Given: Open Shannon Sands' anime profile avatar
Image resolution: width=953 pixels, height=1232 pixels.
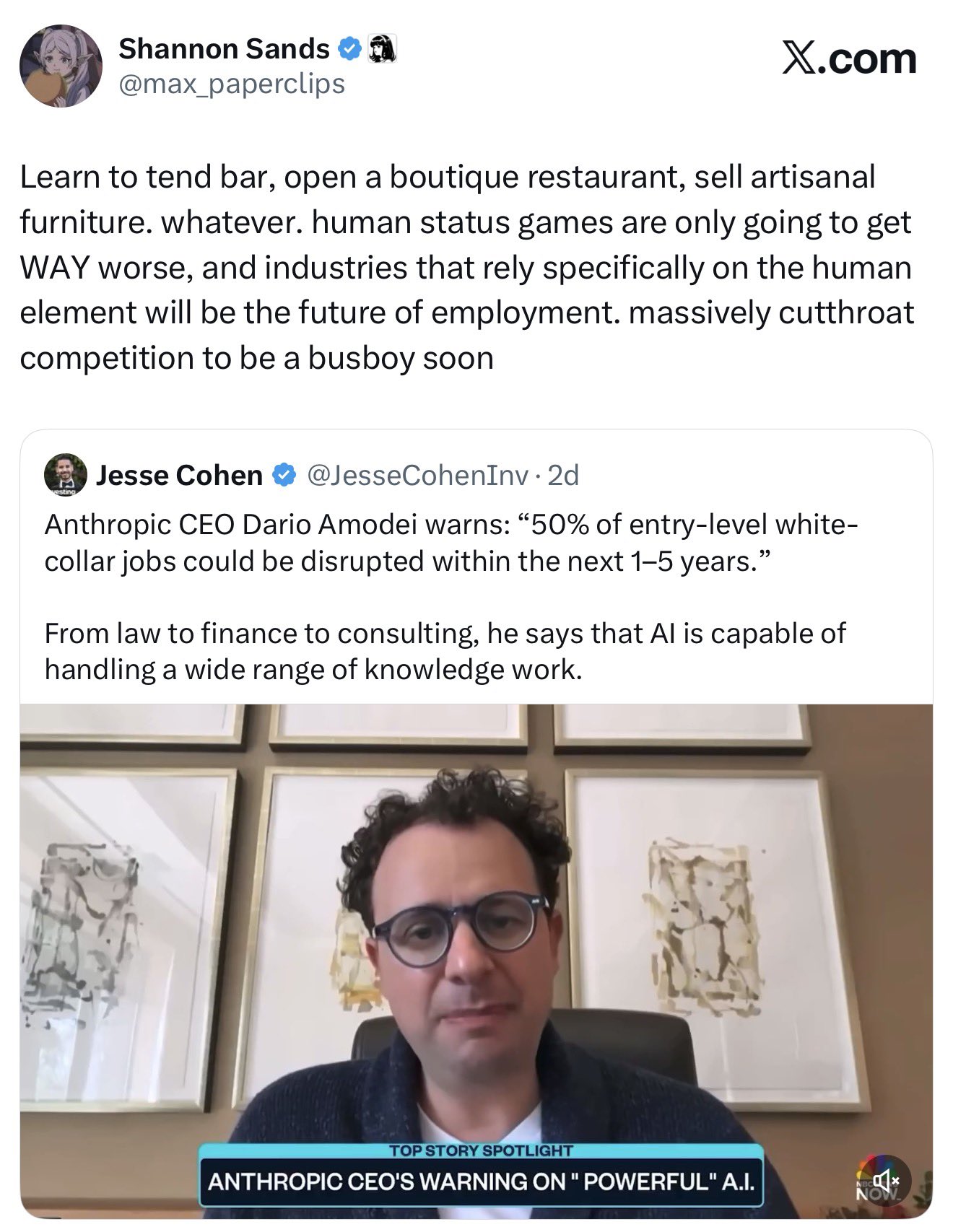Looking at the screenshot, I should click(x=61, y=66).
